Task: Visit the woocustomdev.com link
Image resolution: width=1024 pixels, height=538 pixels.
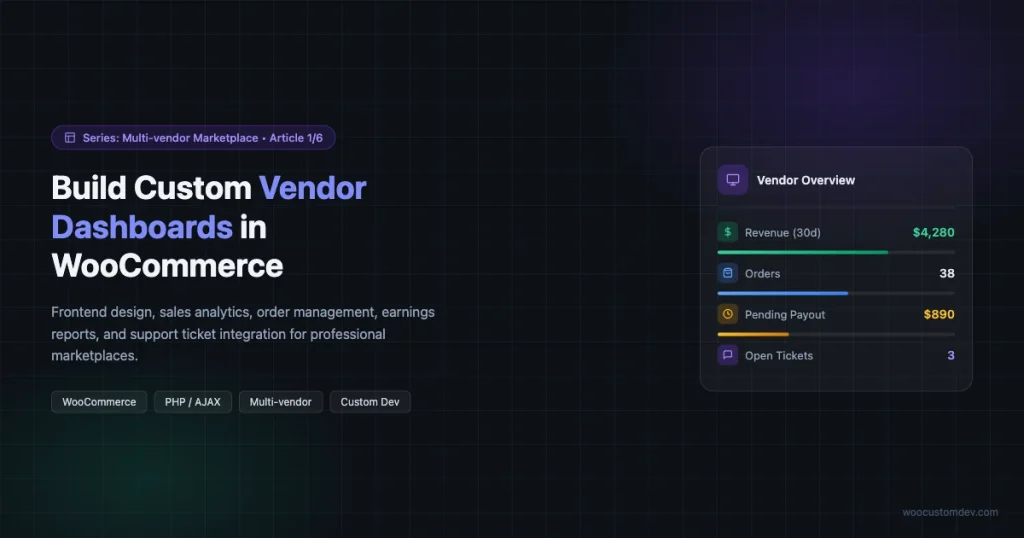Action: click(x=950, y=513)
